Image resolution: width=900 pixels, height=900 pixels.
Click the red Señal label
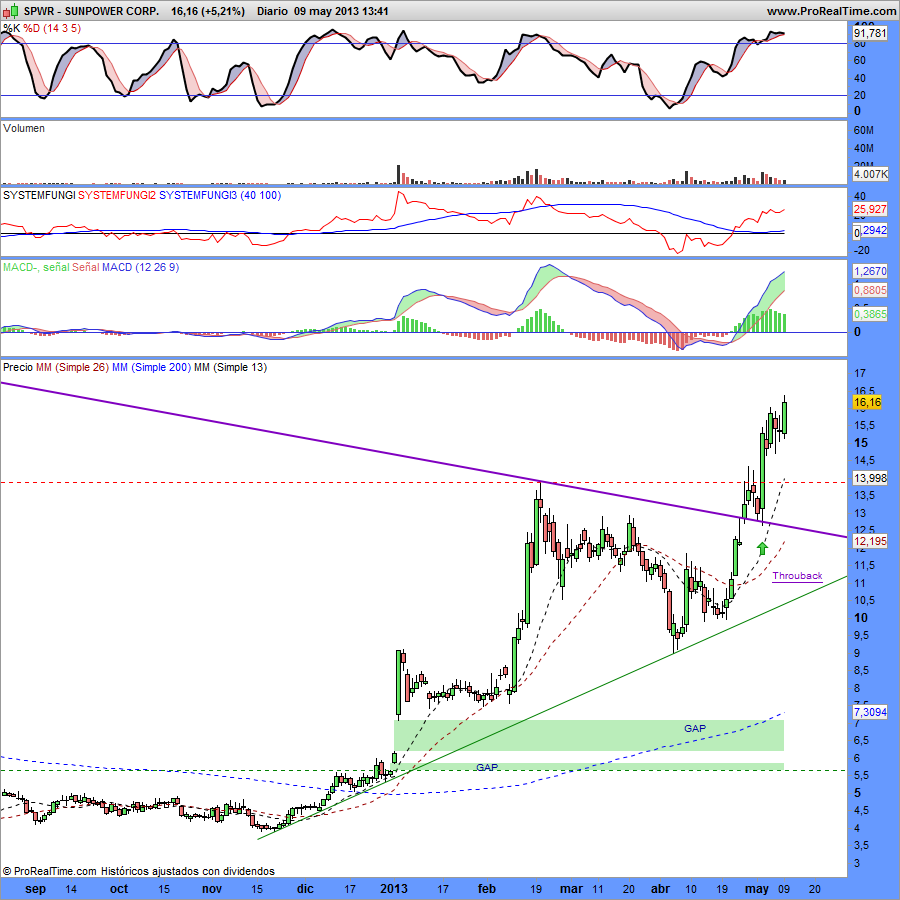click(x=86, y=267)
